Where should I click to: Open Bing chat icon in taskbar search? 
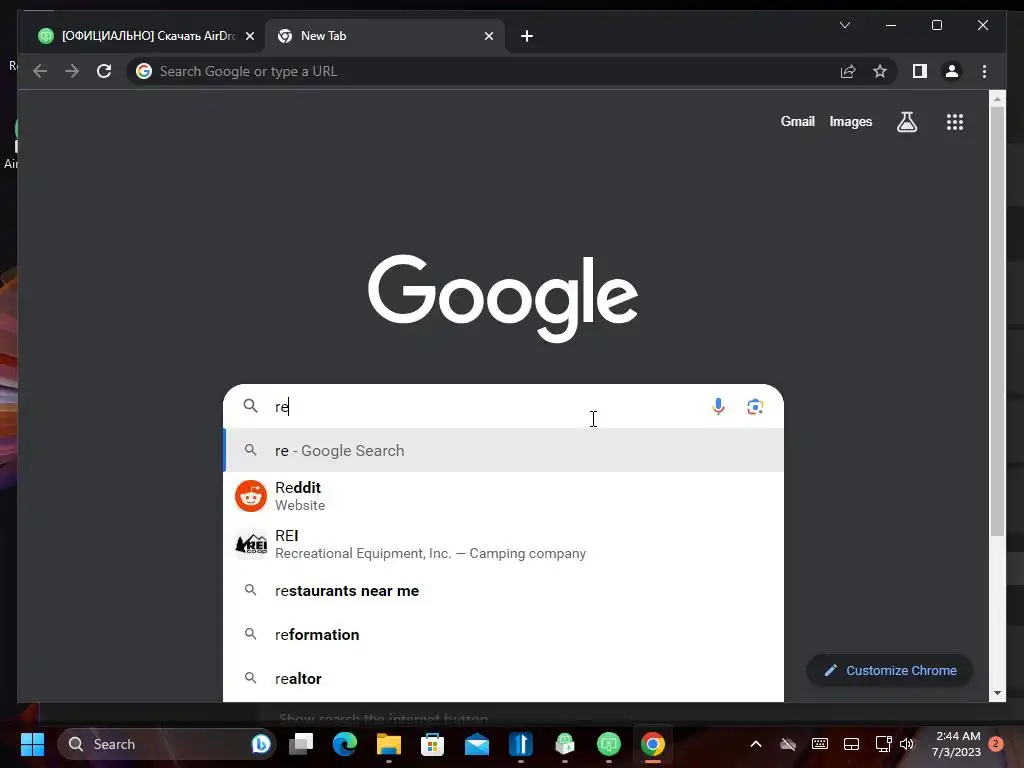pyautogui.click(x=261, y=744)
